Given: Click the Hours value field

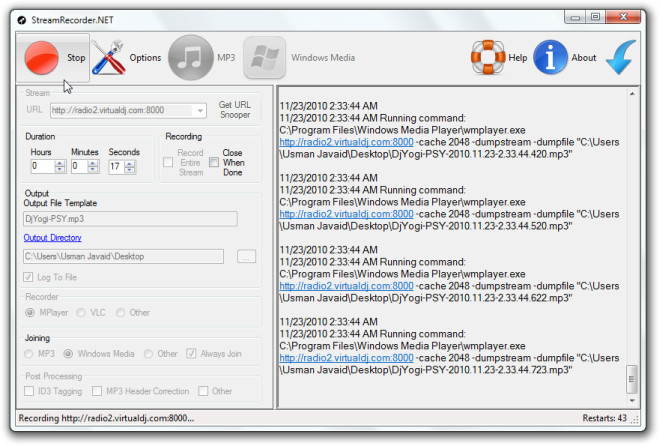Looking at the screenshot, I should [43, 167].
